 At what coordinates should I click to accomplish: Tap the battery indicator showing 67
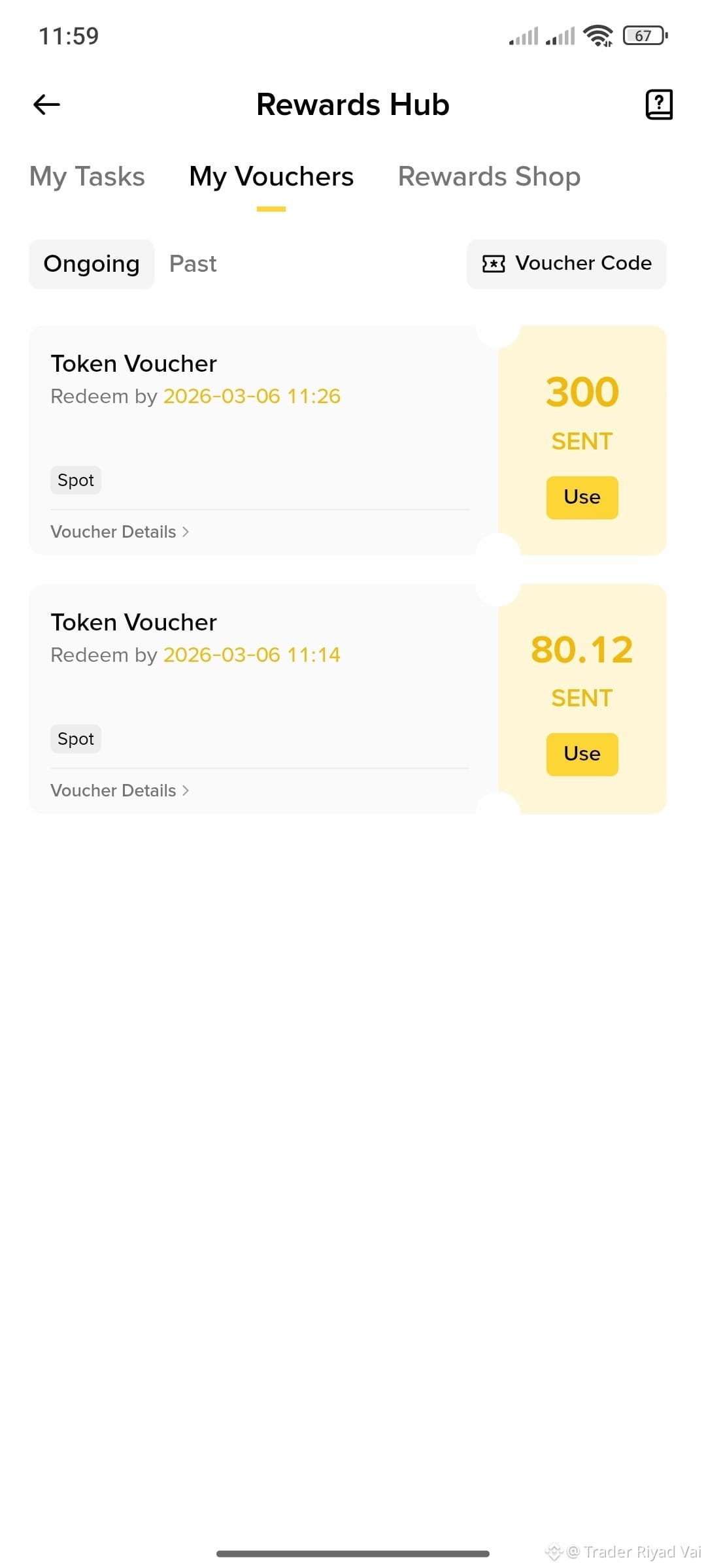click(x=645, y=35)
